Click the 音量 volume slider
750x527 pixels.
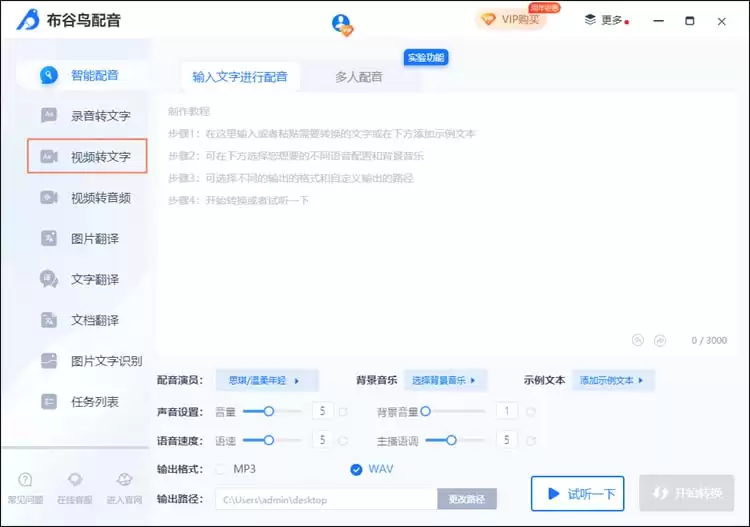click(x=273, y=411)
